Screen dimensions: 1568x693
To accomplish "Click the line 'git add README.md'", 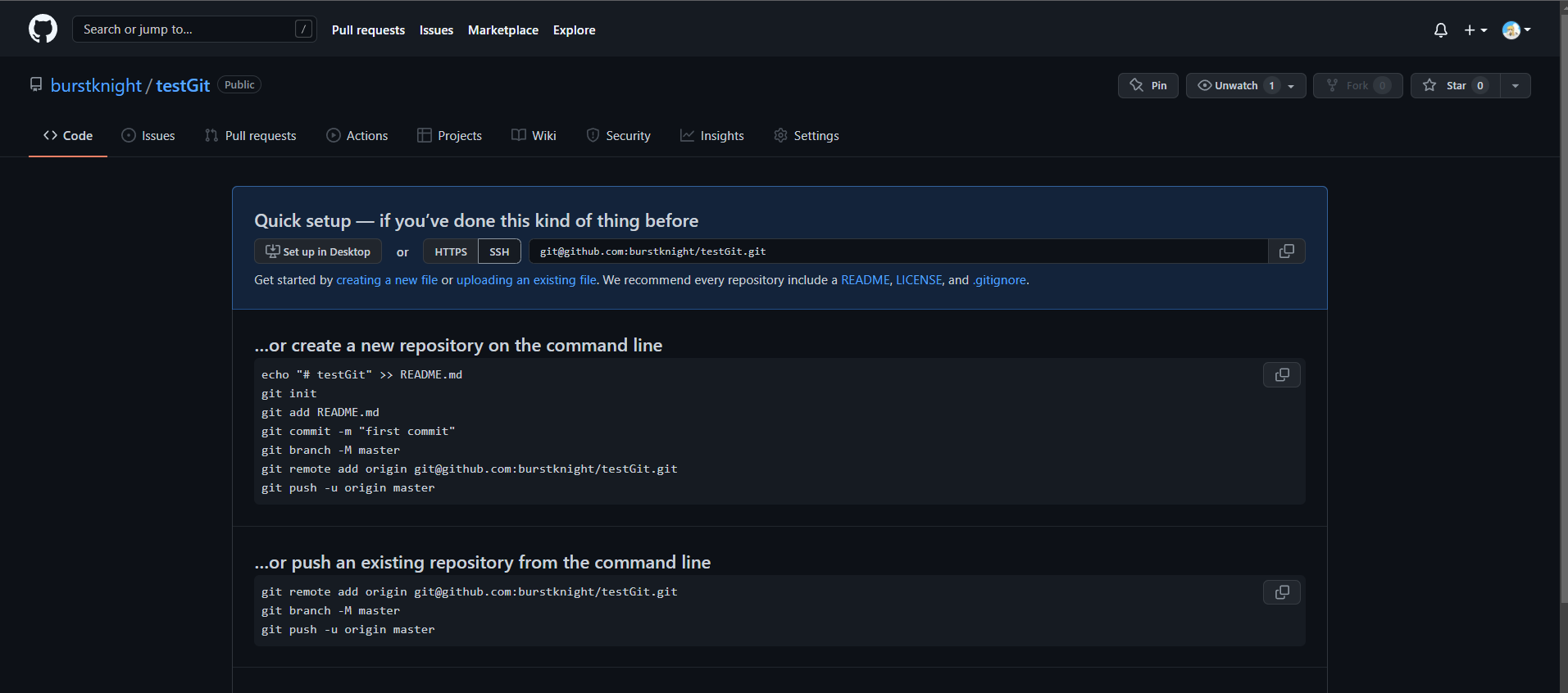I will pos(320,413).
